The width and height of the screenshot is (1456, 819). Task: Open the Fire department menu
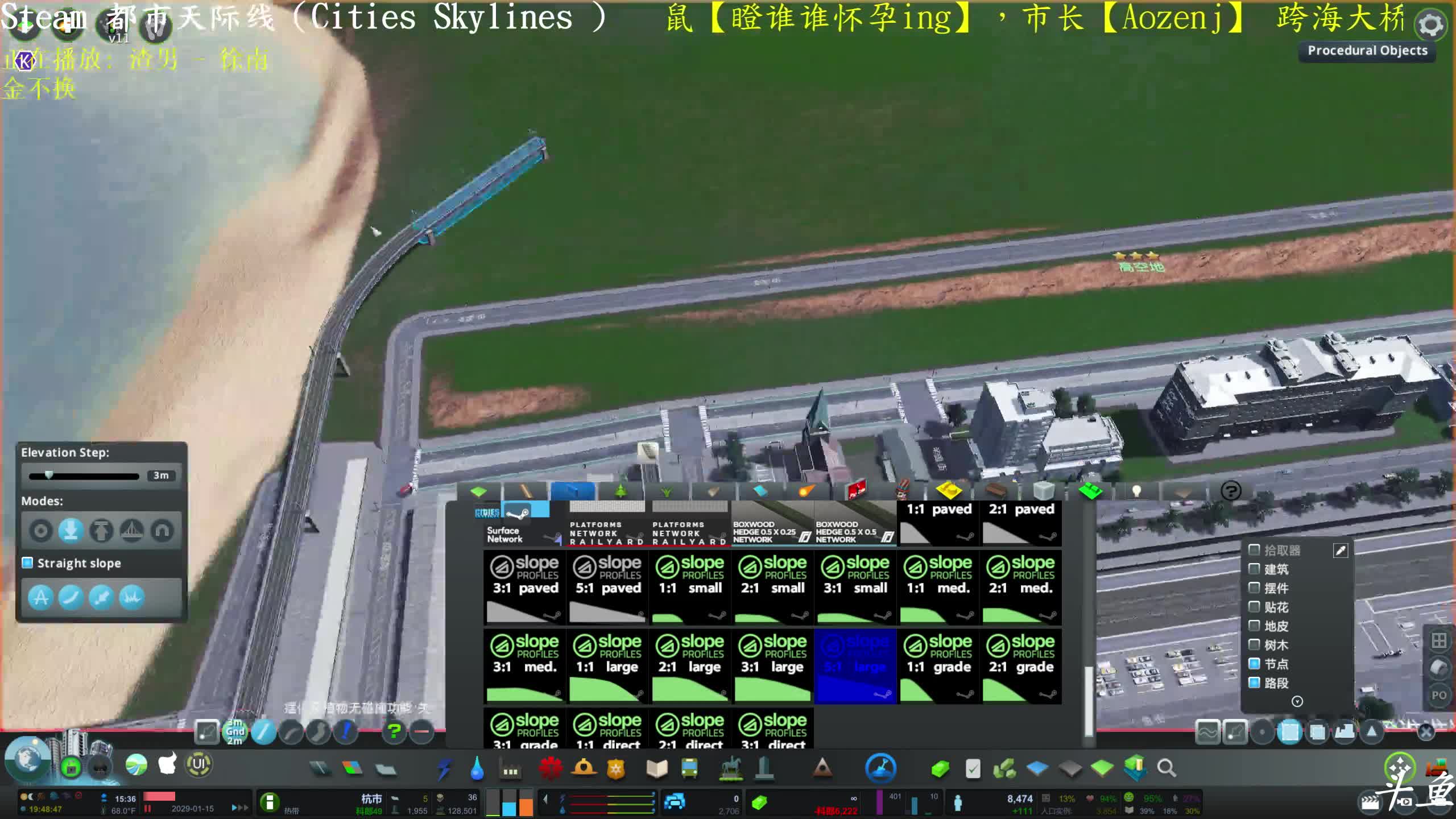pyautogui.click(x=584, y=769)
